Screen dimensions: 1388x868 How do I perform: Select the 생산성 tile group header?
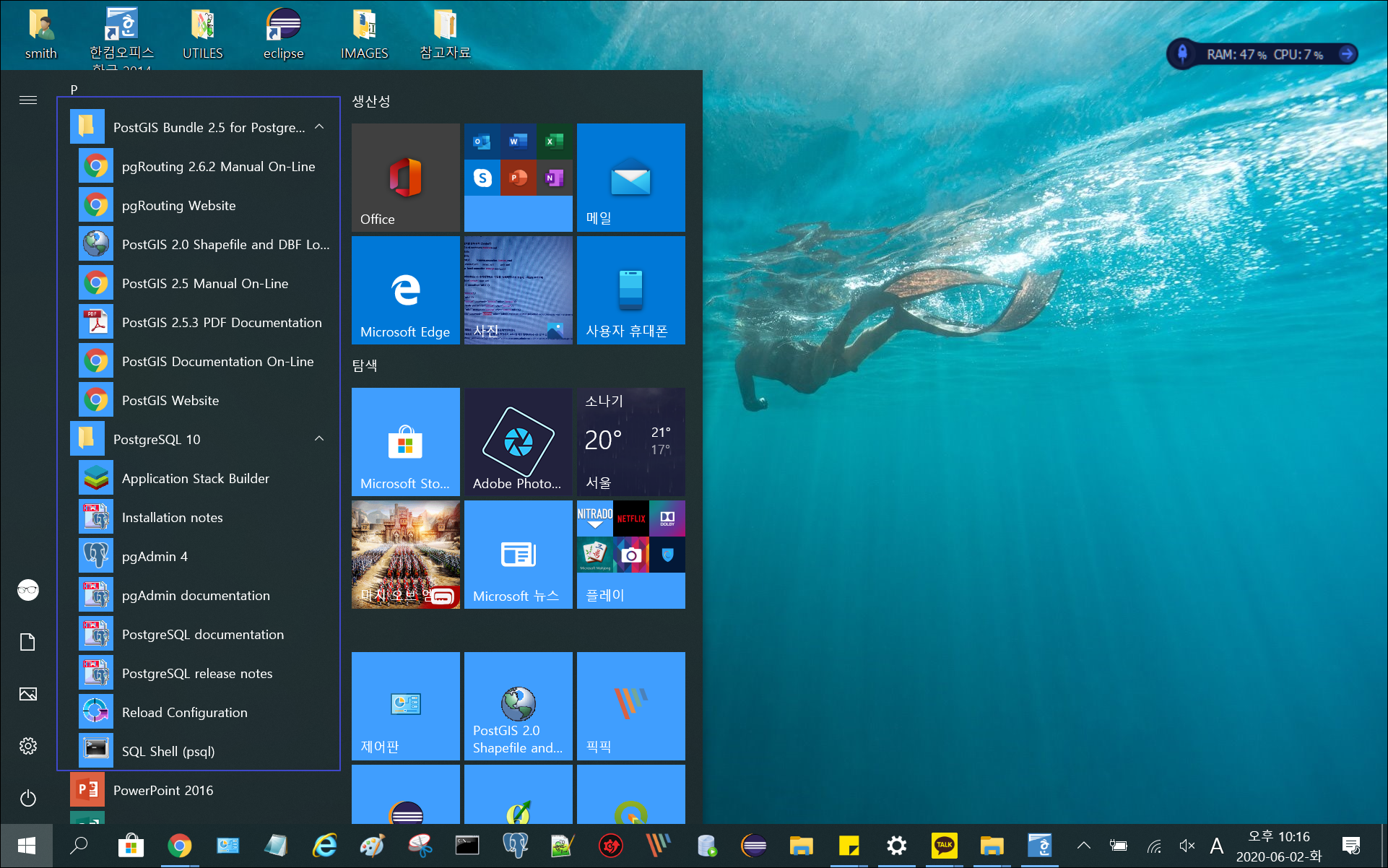(371, 101)
